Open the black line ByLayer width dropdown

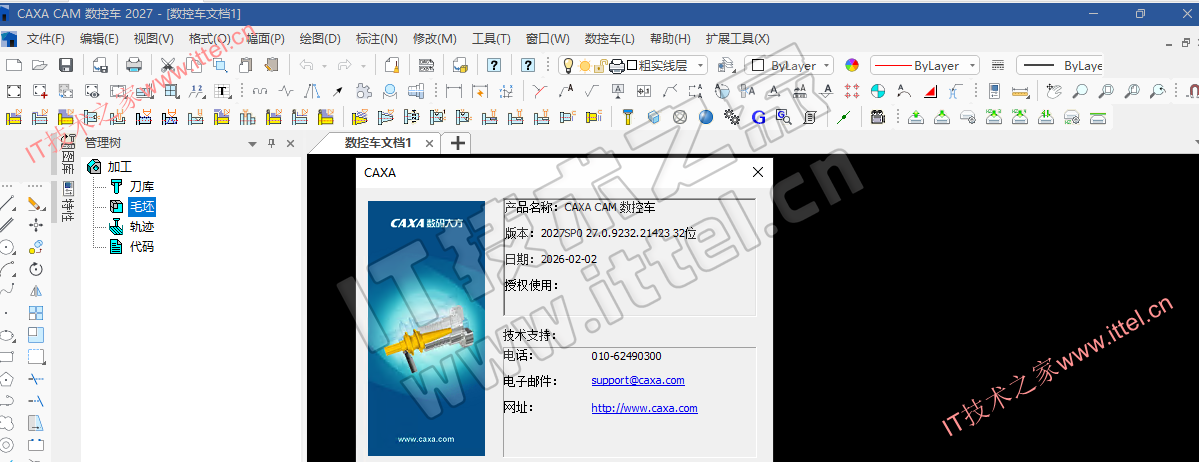click(x=1060, y=66)
